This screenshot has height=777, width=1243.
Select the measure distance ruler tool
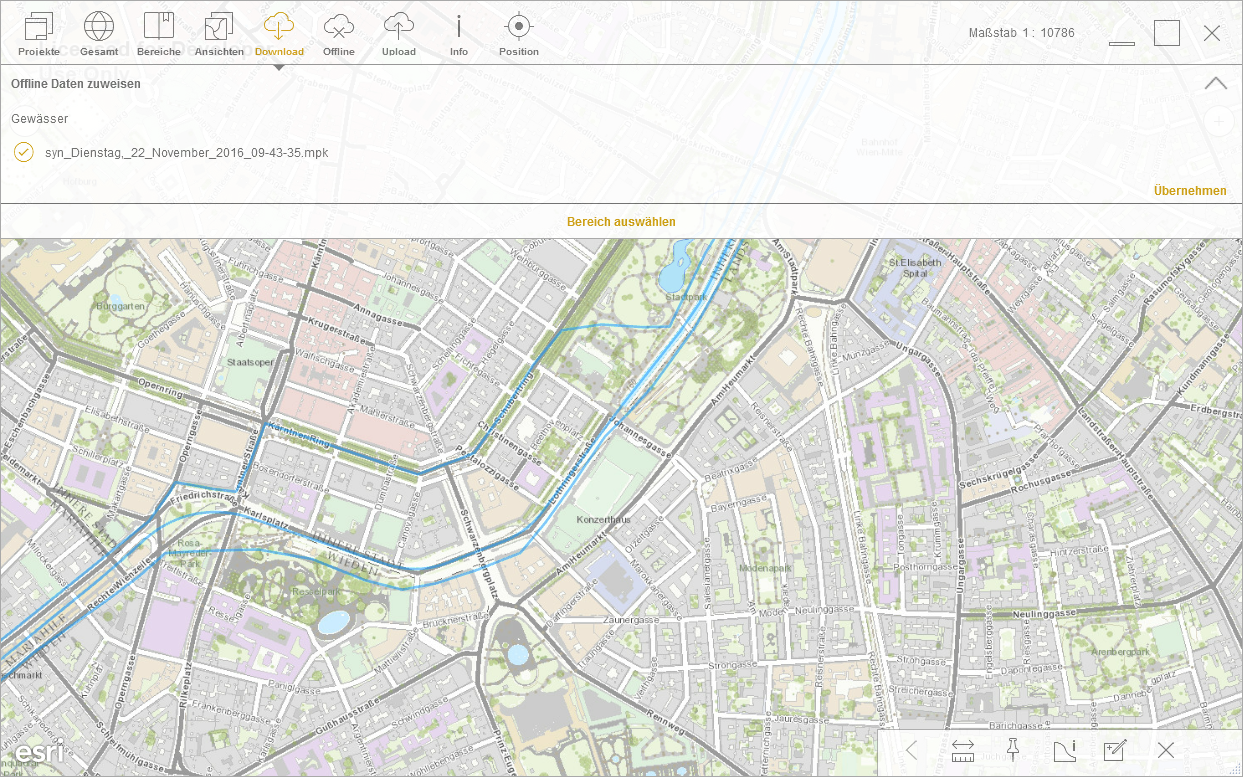[963, 750]
